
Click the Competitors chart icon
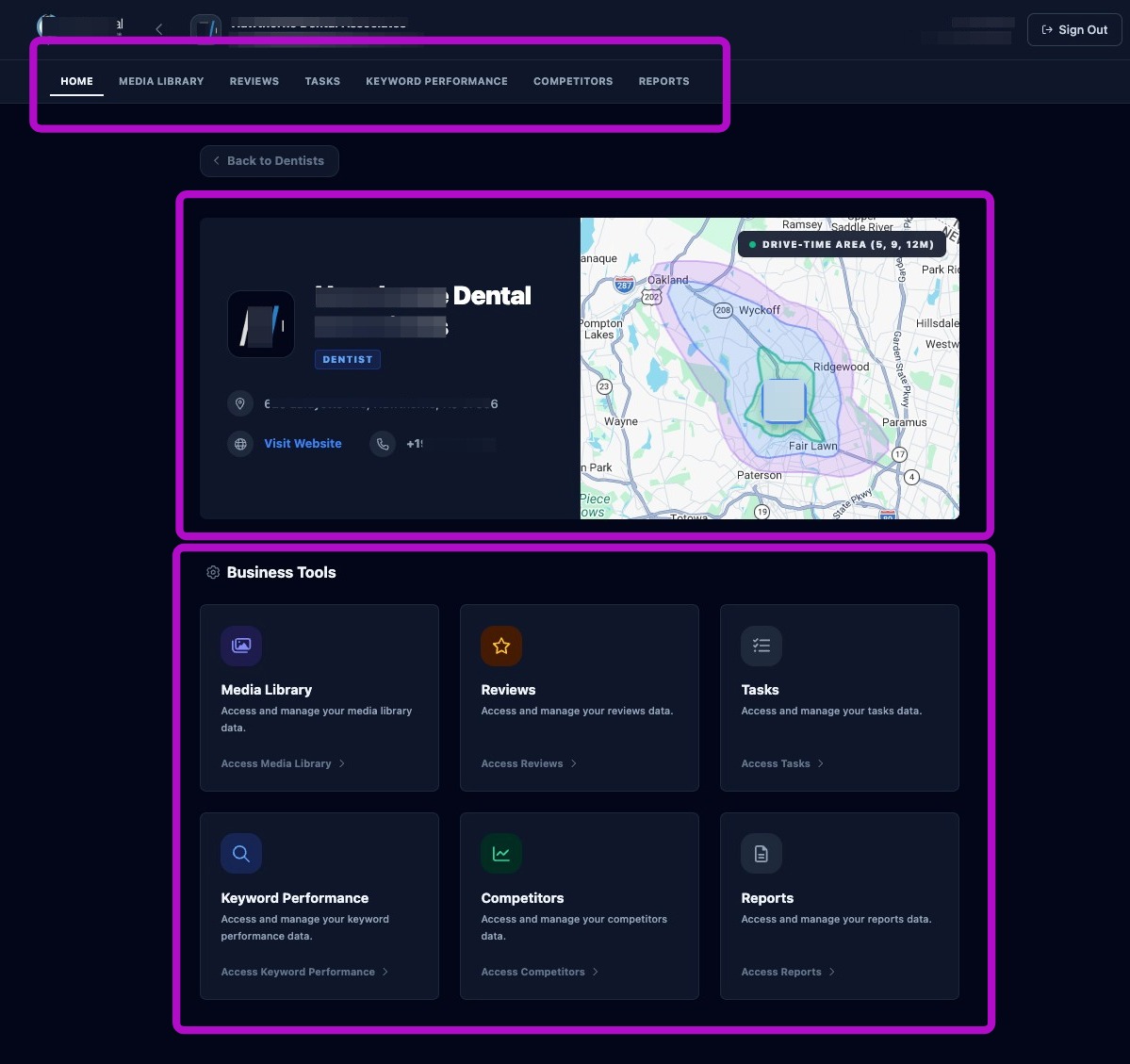501,854
